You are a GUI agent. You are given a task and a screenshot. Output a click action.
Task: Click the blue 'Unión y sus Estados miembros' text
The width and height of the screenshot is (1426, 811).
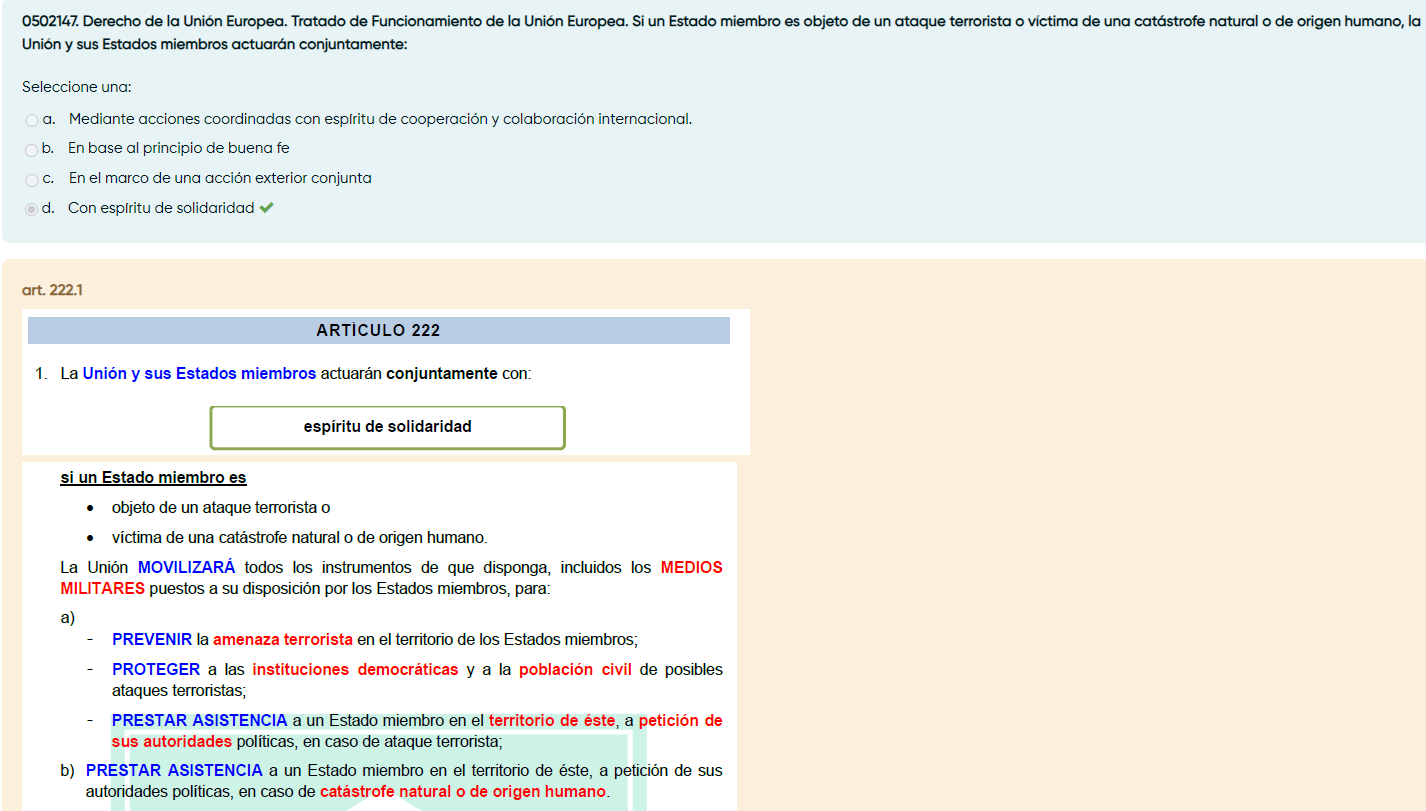199,374
